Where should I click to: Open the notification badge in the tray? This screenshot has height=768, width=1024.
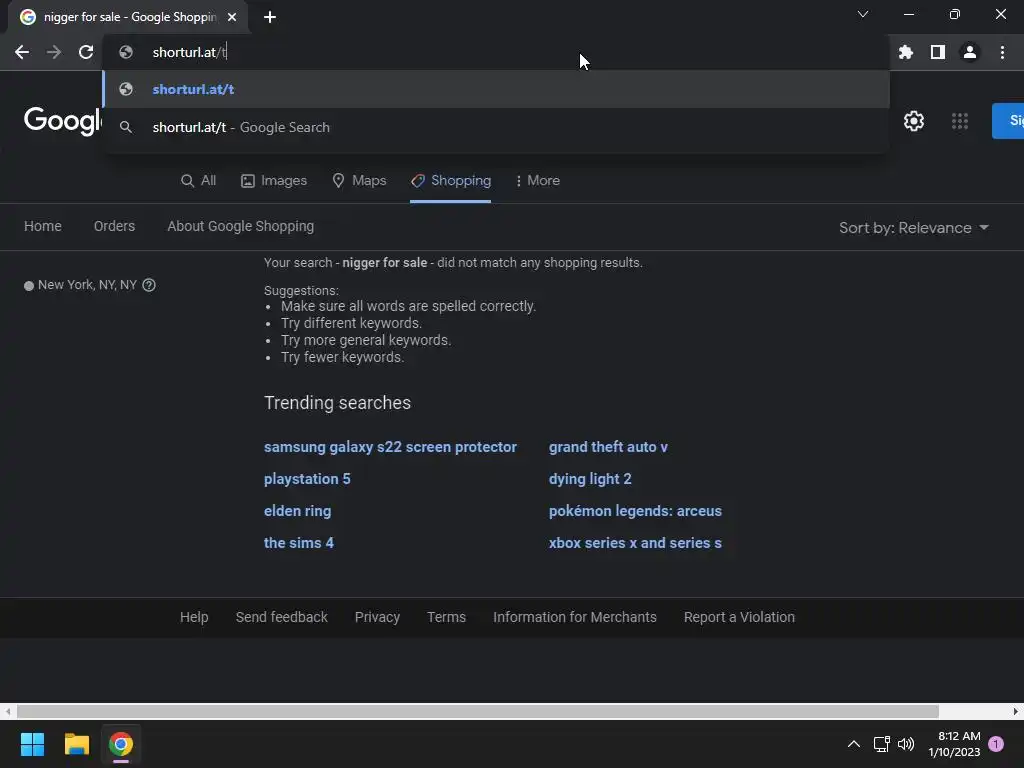pyautogui.click(x=996, y=744)
